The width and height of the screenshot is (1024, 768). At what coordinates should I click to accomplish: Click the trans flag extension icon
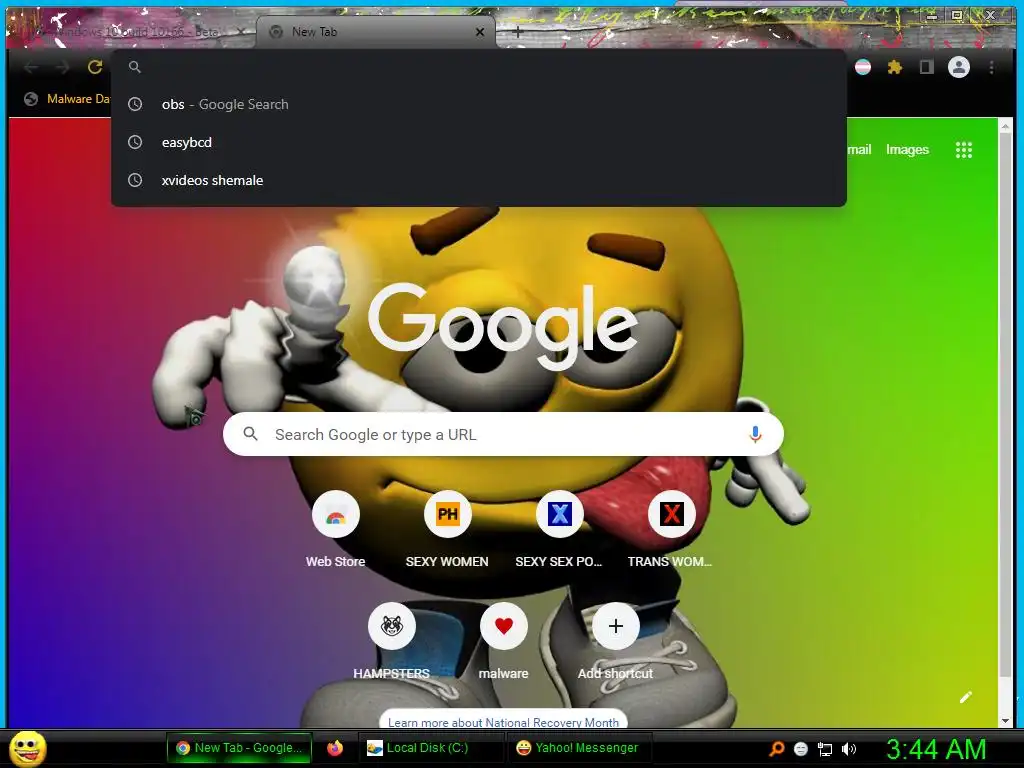[x=863, y=67]
